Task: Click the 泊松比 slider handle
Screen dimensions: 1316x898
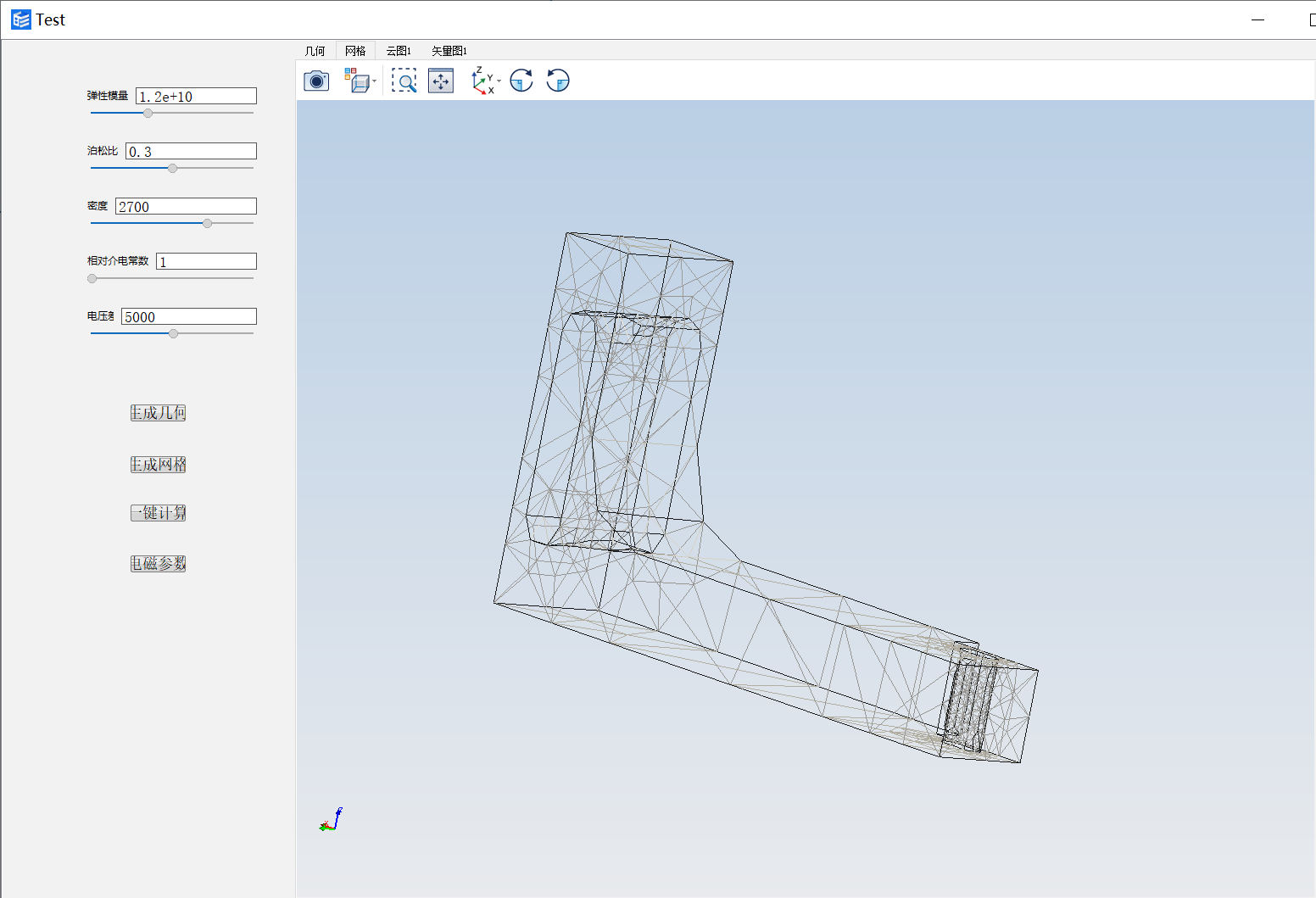Action: point(172,168)
